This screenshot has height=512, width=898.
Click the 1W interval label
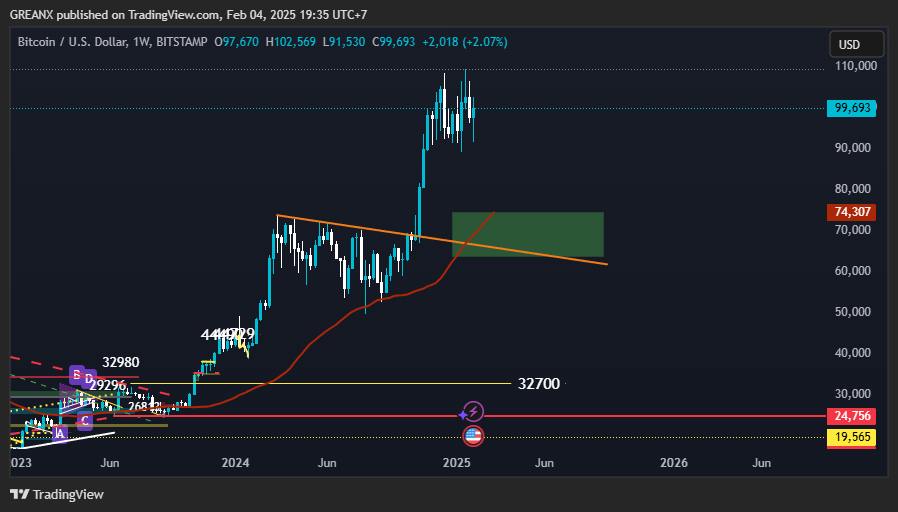(x=141, y=42)
